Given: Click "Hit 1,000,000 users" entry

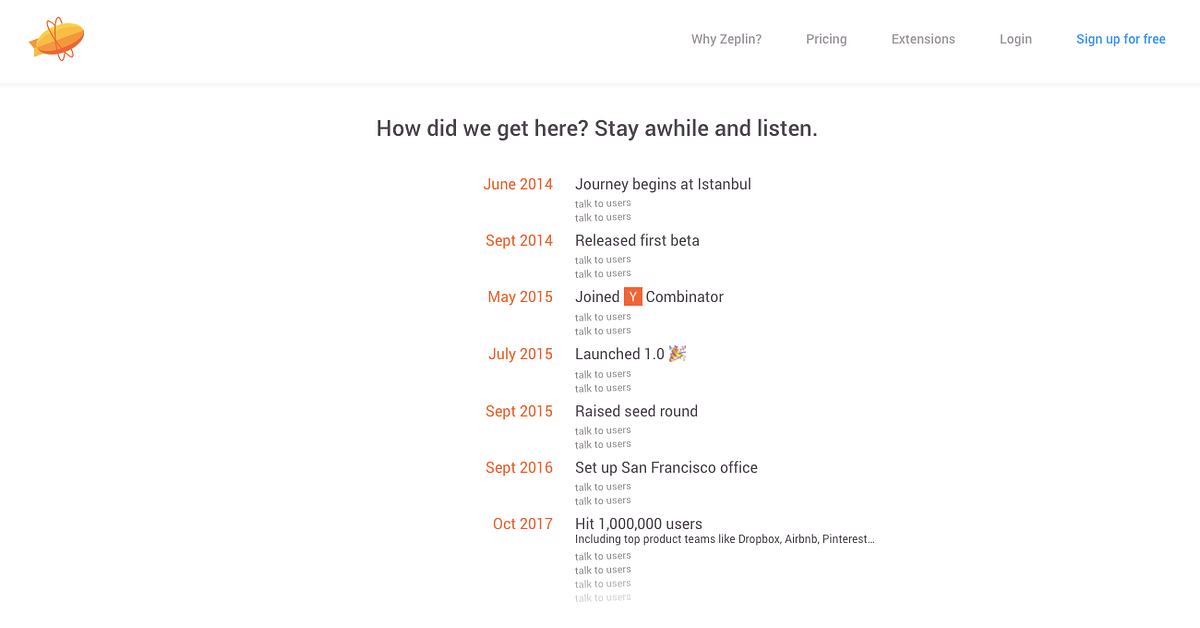Looking at the screenshot, I should (x=638, y=524).
